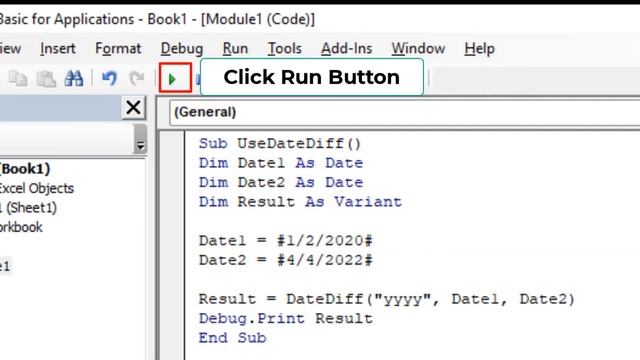Screen dimensions: 640x360
Task: Open the Debug menu
Action: [182, 49]
